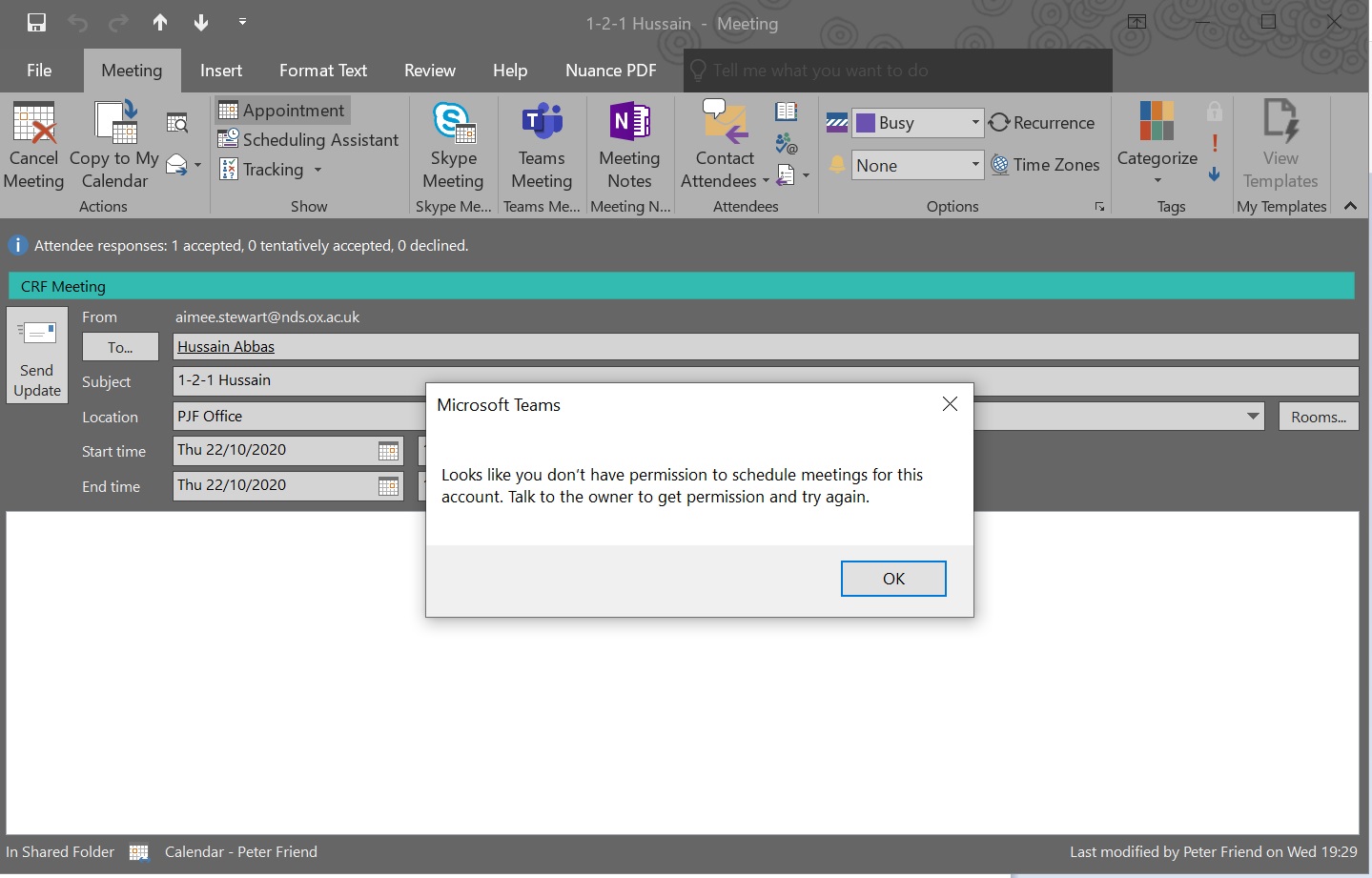The height and width of the screenshot is (878, 1372).
Task: Click the Subject field '1-2-1 Hussain'
Action: pyautogui.click(x=766, y=380)
